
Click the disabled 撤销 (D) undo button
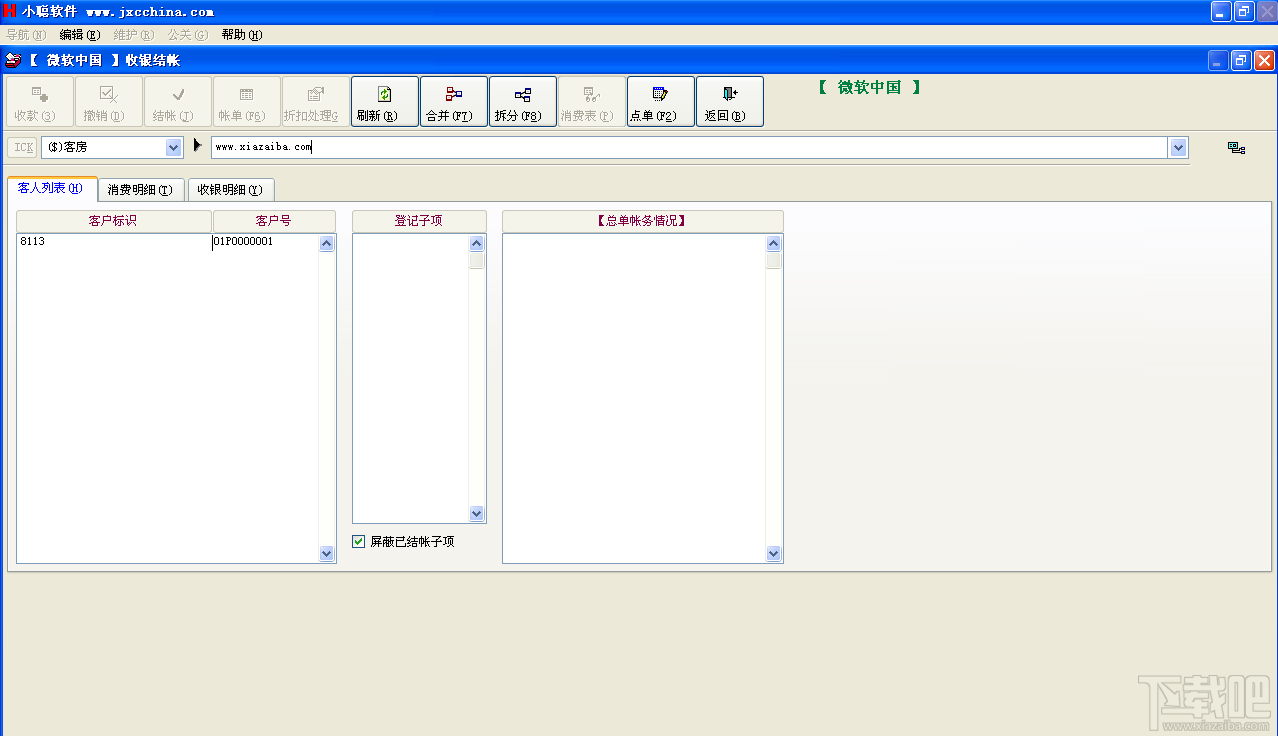109,102
